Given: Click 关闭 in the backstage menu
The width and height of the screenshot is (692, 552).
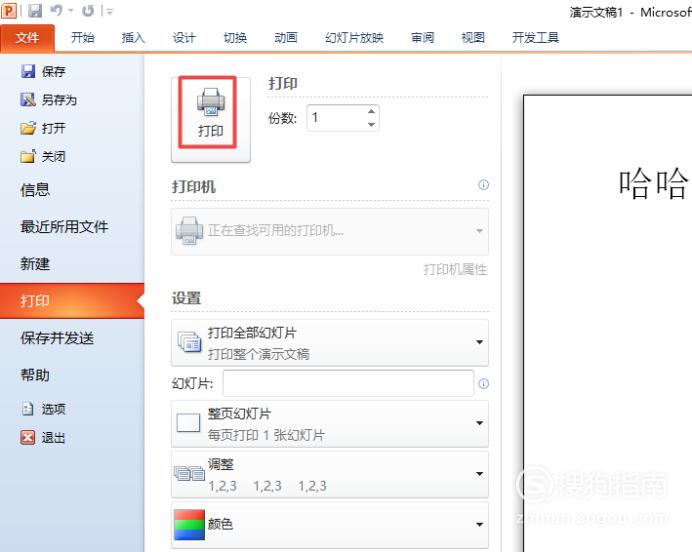Looking at the screenshot, I should [43, 157].
